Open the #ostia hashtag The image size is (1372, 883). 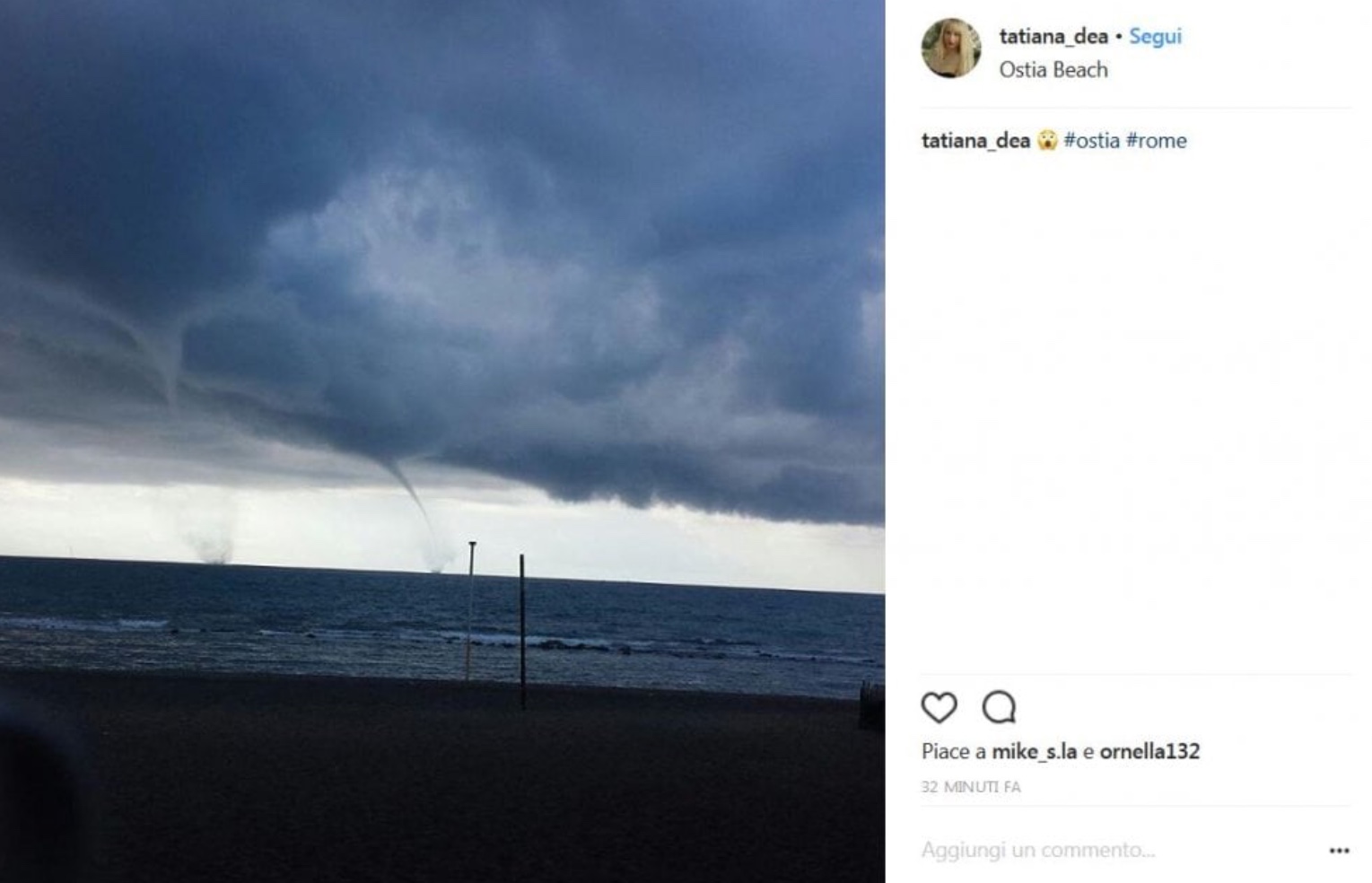coord(1091,141)
